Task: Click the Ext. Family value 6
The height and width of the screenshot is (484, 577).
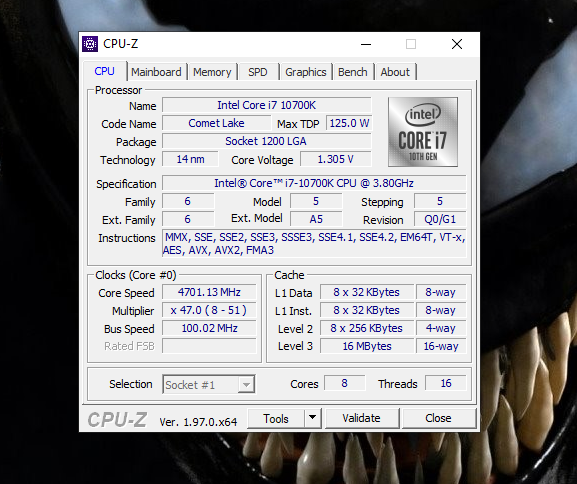Action: [x=188, y=219]
